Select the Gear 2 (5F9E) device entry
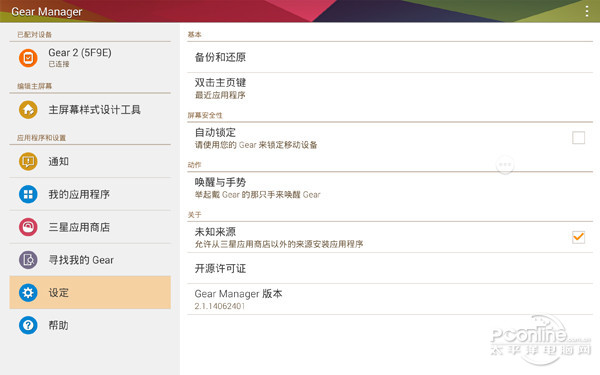Image resolution: width=600 pixels, height=375 pixels. (x=90, y=58)
